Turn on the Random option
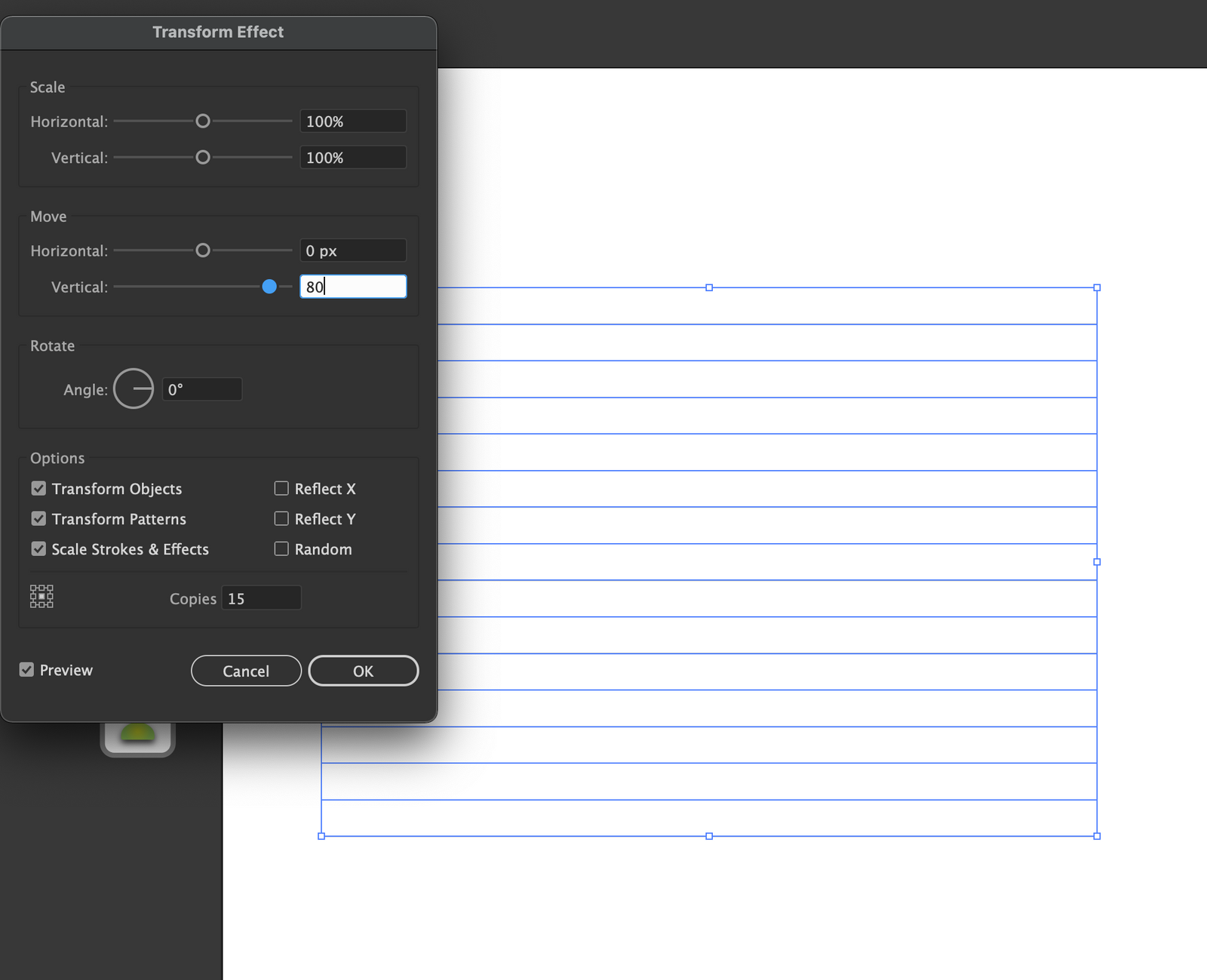The height and width of the screenshot is (980, 1207). pos(281,548)
